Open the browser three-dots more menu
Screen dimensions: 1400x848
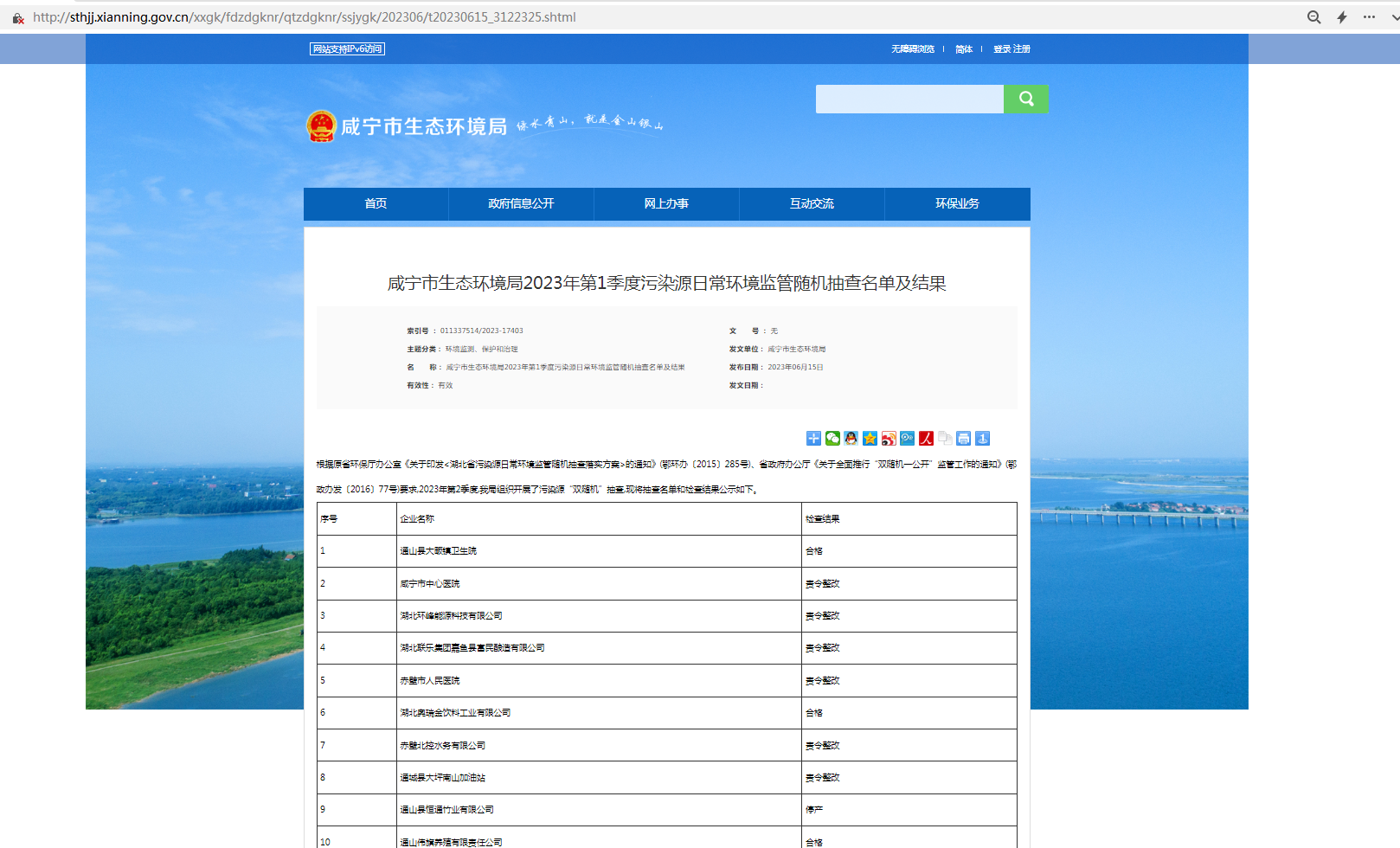(1369, 17)
